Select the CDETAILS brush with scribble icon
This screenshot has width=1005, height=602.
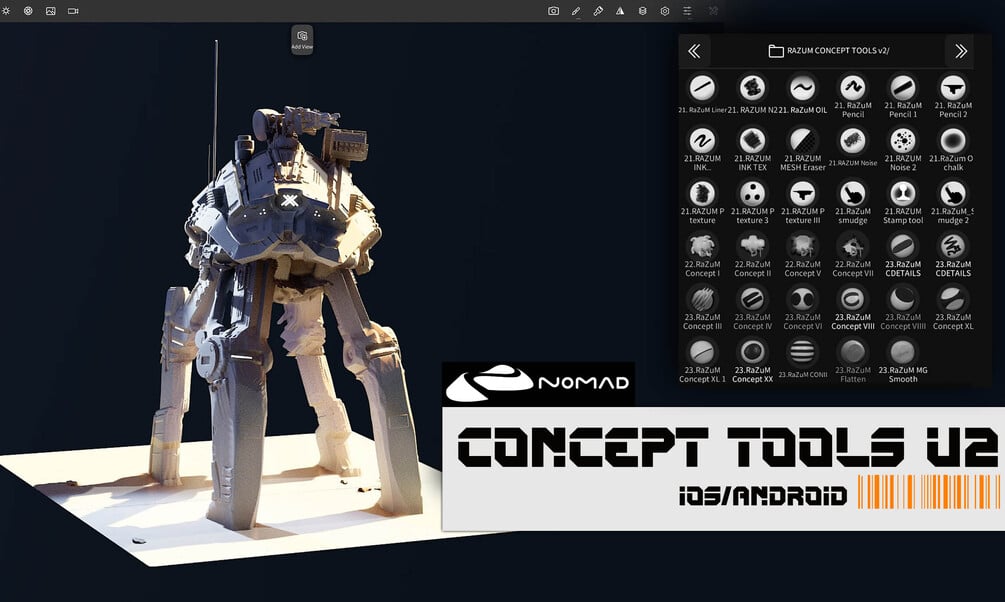[x=953, y=256]
